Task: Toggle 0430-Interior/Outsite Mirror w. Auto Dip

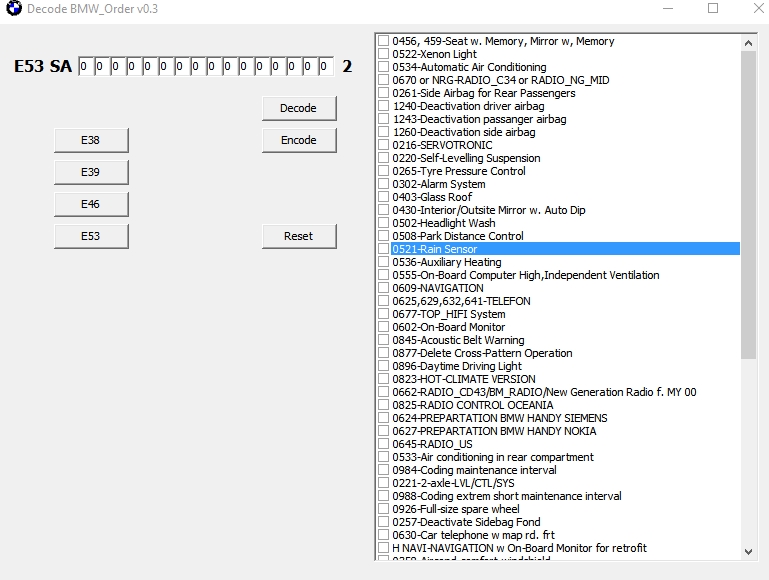Action: [x=384, y=210]
